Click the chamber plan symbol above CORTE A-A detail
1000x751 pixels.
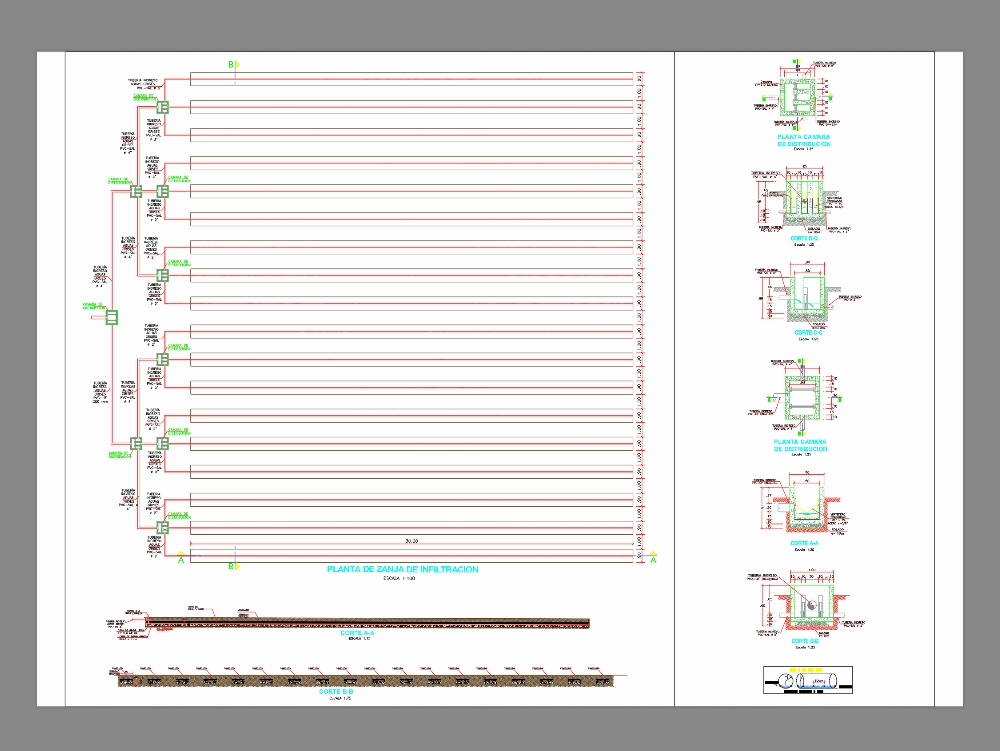[x=803, y=399]
